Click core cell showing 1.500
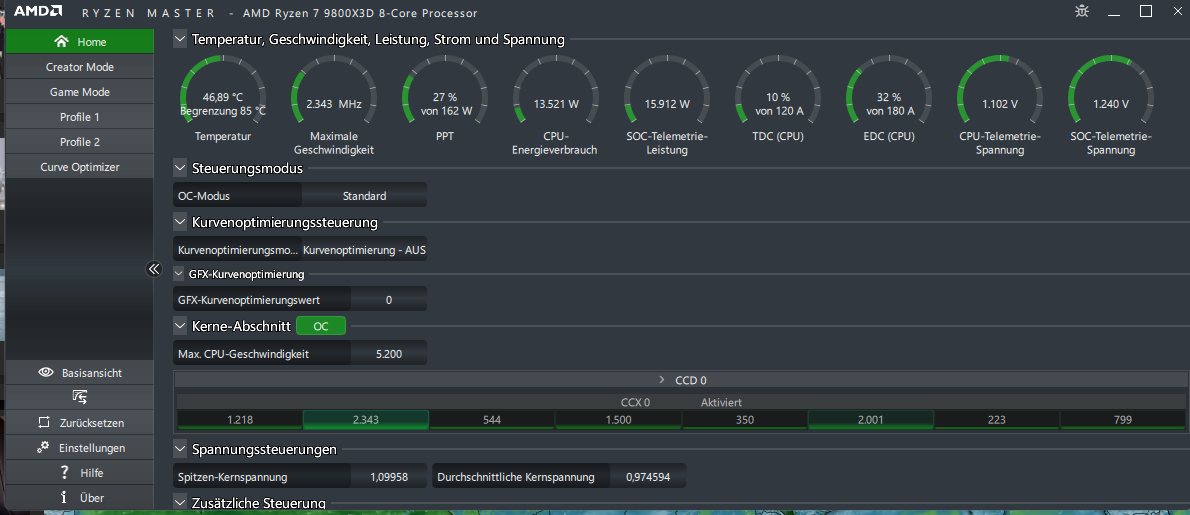 point(618,419)
